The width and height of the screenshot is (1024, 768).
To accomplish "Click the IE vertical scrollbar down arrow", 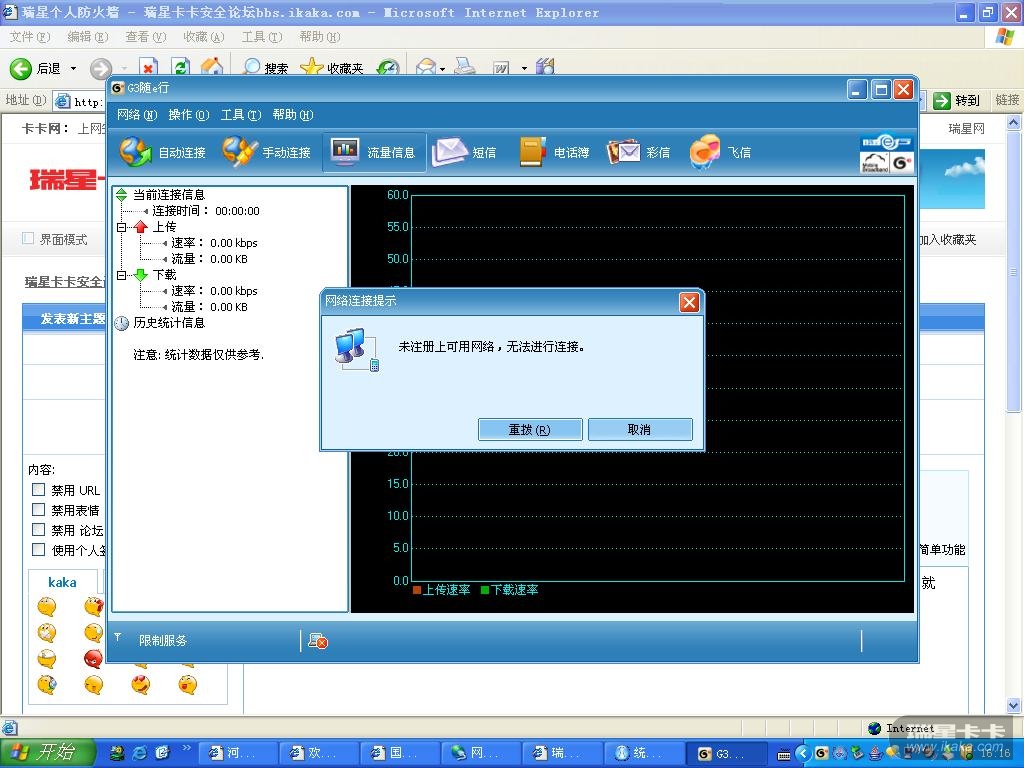I will tap(1014, 705).
